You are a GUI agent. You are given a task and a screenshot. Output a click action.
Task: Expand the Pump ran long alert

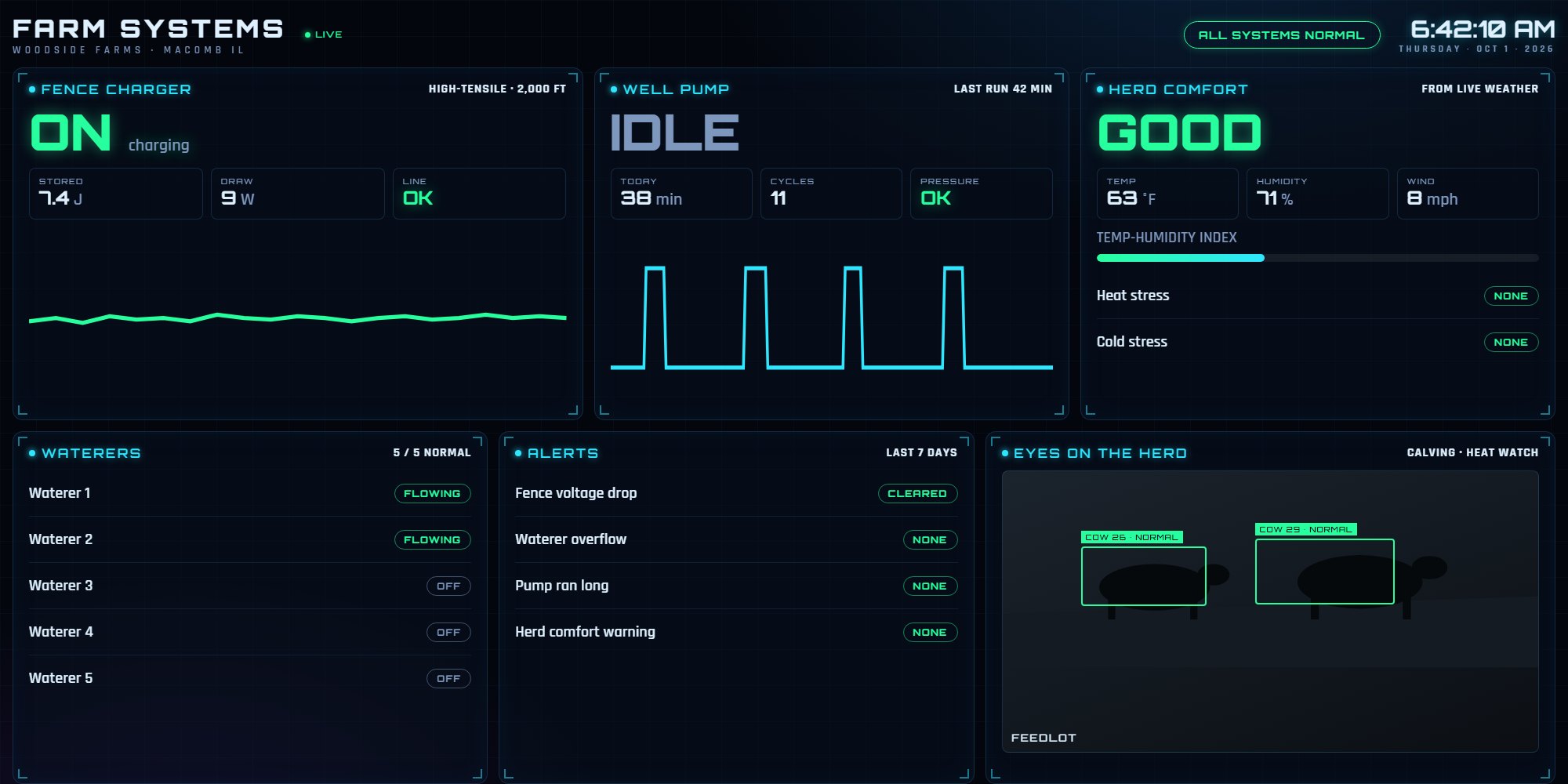[x=736, y=586]
